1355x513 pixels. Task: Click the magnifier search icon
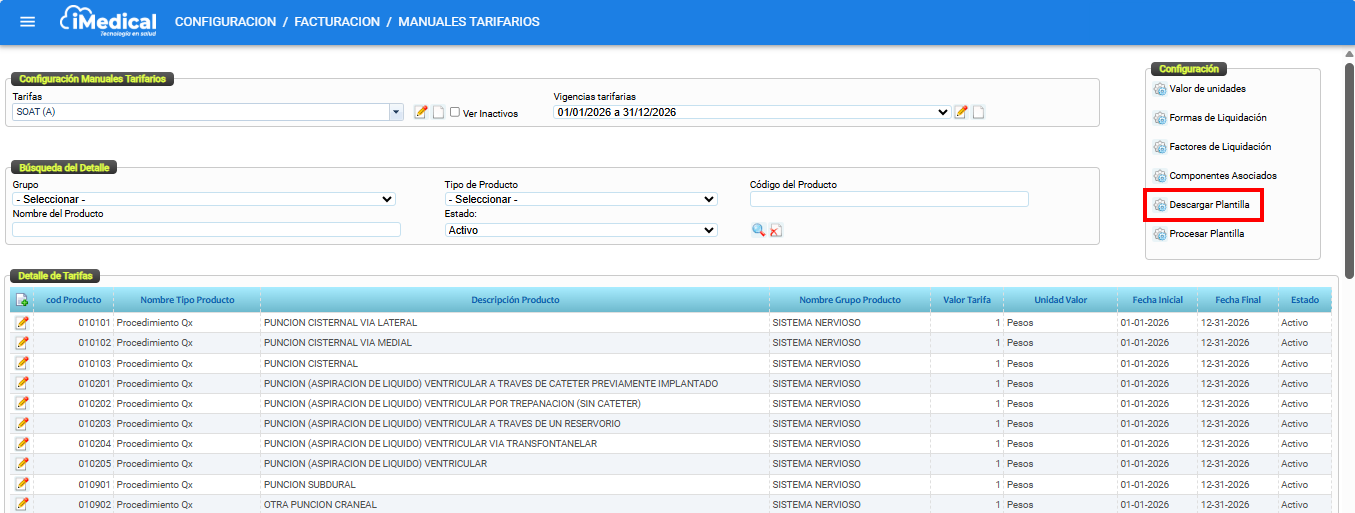click(x=759, y=230)
